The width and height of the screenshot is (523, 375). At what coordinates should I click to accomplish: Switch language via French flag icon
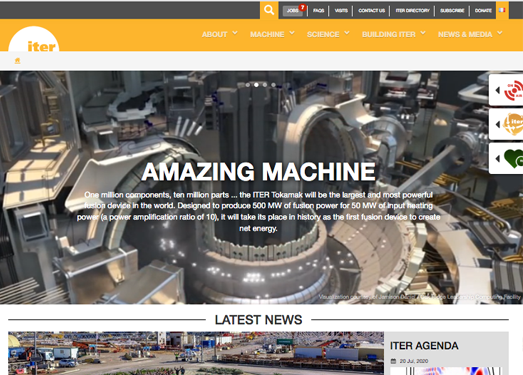502,10
